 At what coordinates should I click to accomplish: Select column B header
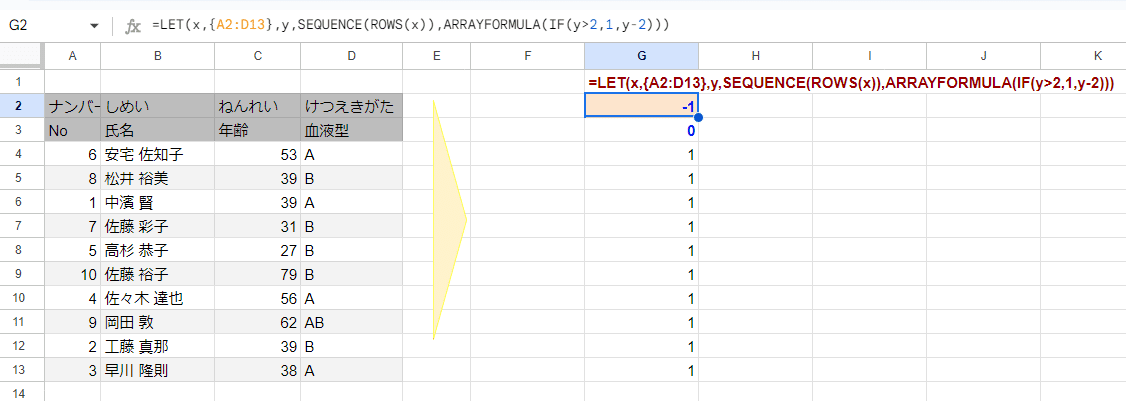click(157, 56)
